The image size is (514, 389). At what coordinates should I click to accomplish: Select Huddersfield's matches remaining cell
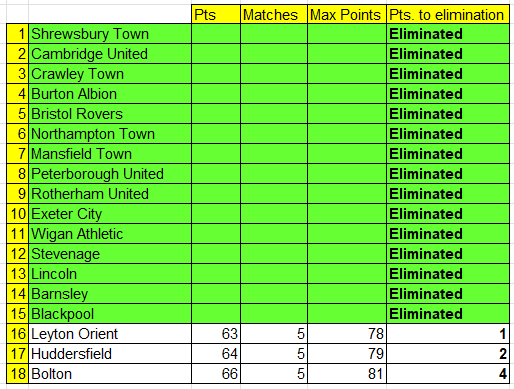274,354
